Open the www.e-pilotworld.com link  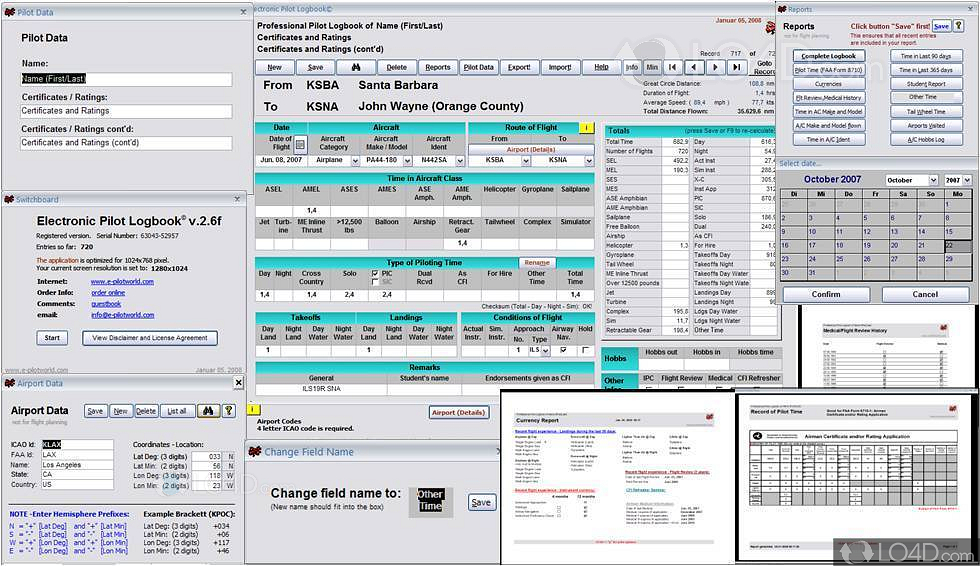120,282
